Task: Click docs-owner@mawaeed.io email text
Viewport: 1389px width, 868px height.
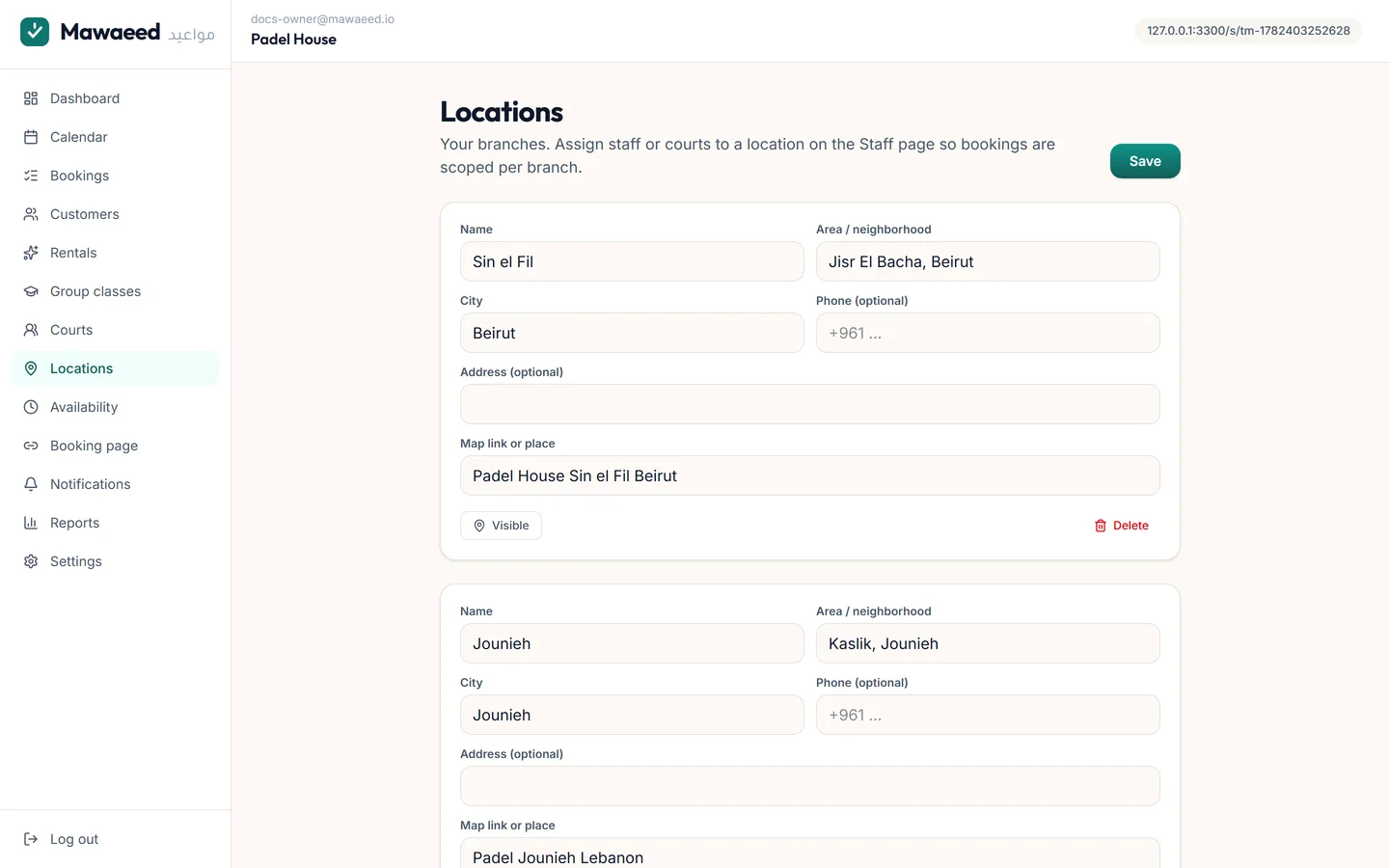Action: (322, 19)
